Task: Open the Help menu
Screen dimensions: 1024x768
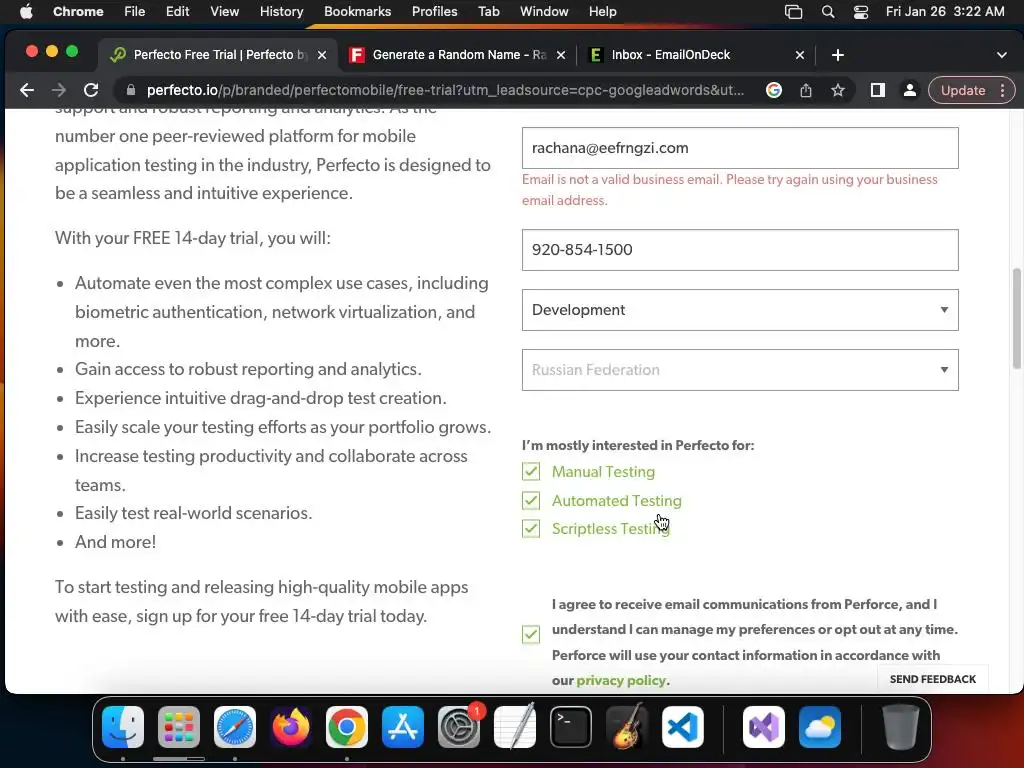Action: coord(602,12)
